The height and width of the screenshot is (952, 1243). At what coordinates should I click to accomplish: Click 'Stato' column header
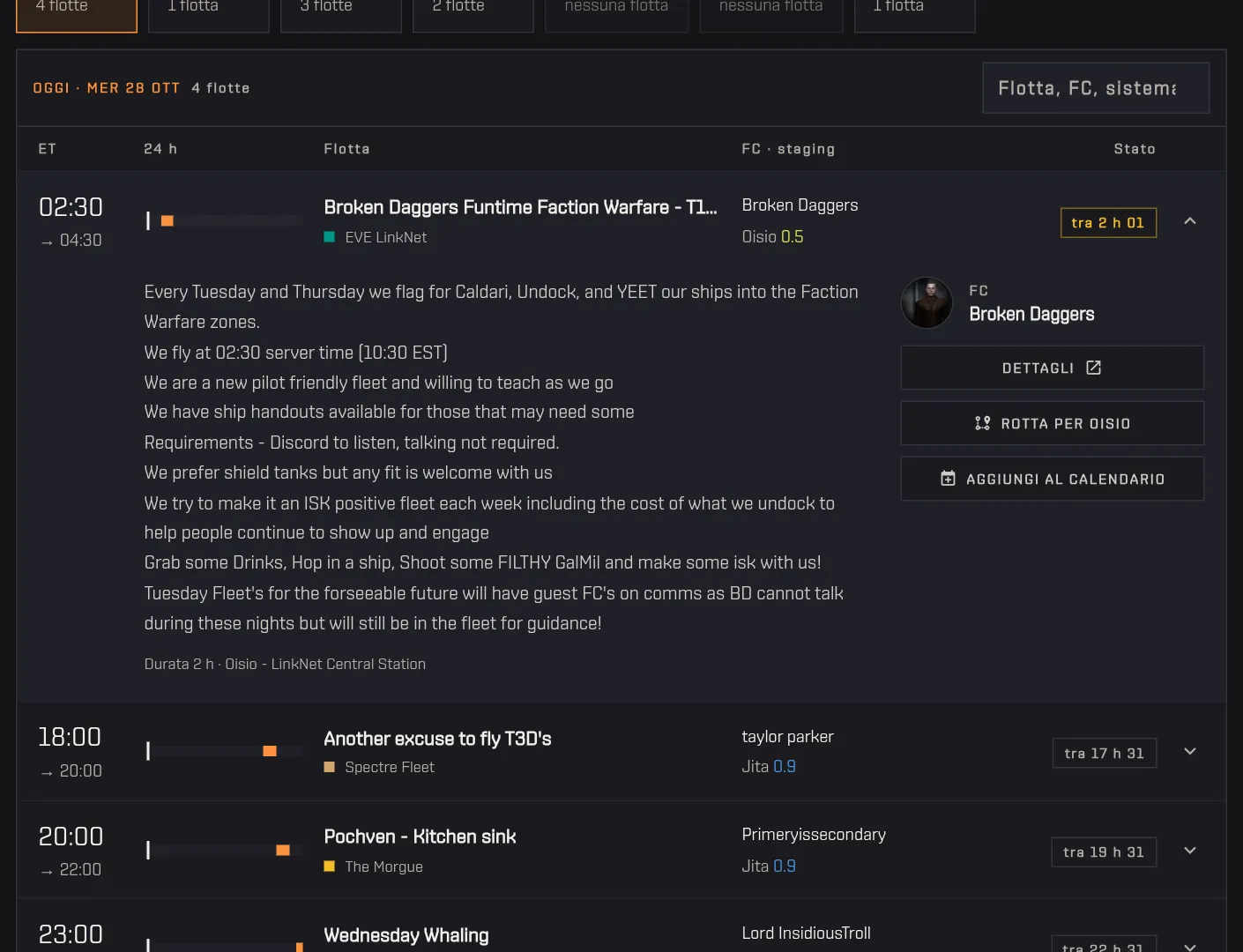(x=1135, y=149)
